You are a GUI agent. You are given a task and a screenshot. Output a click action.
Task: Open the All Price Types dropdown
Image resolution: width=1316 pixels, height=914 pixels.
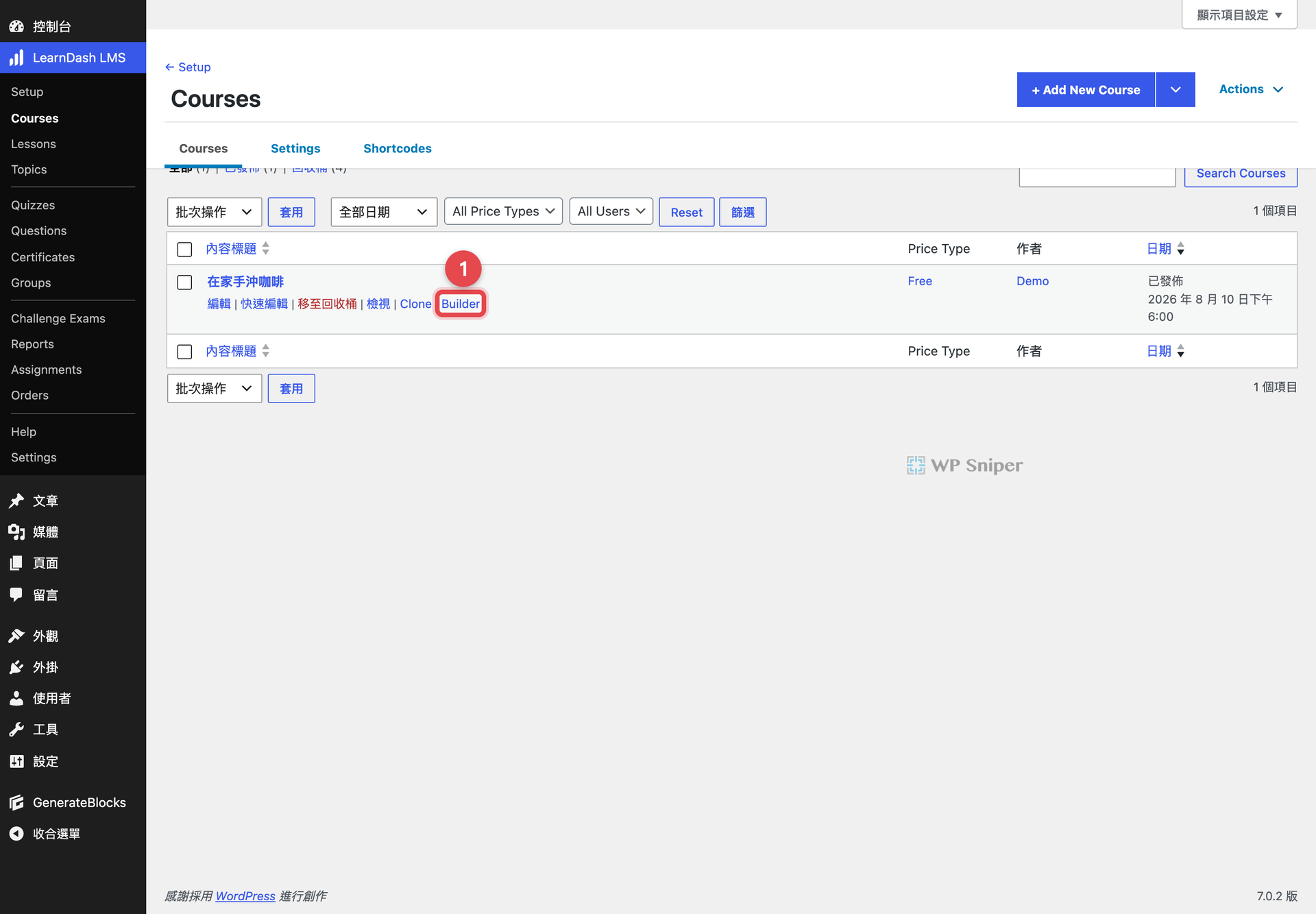tap(503, 211)
